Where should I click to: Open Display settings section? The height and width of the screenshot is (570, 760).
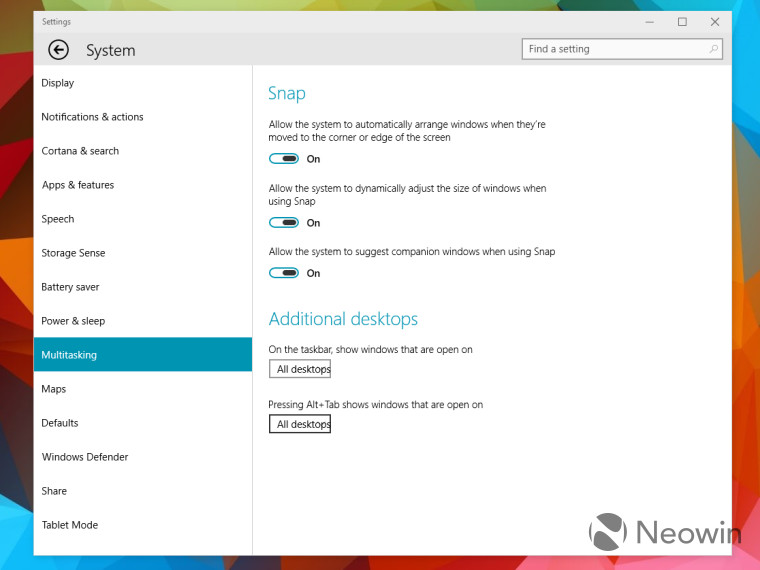pyautogui.click(x=58, y=83)
